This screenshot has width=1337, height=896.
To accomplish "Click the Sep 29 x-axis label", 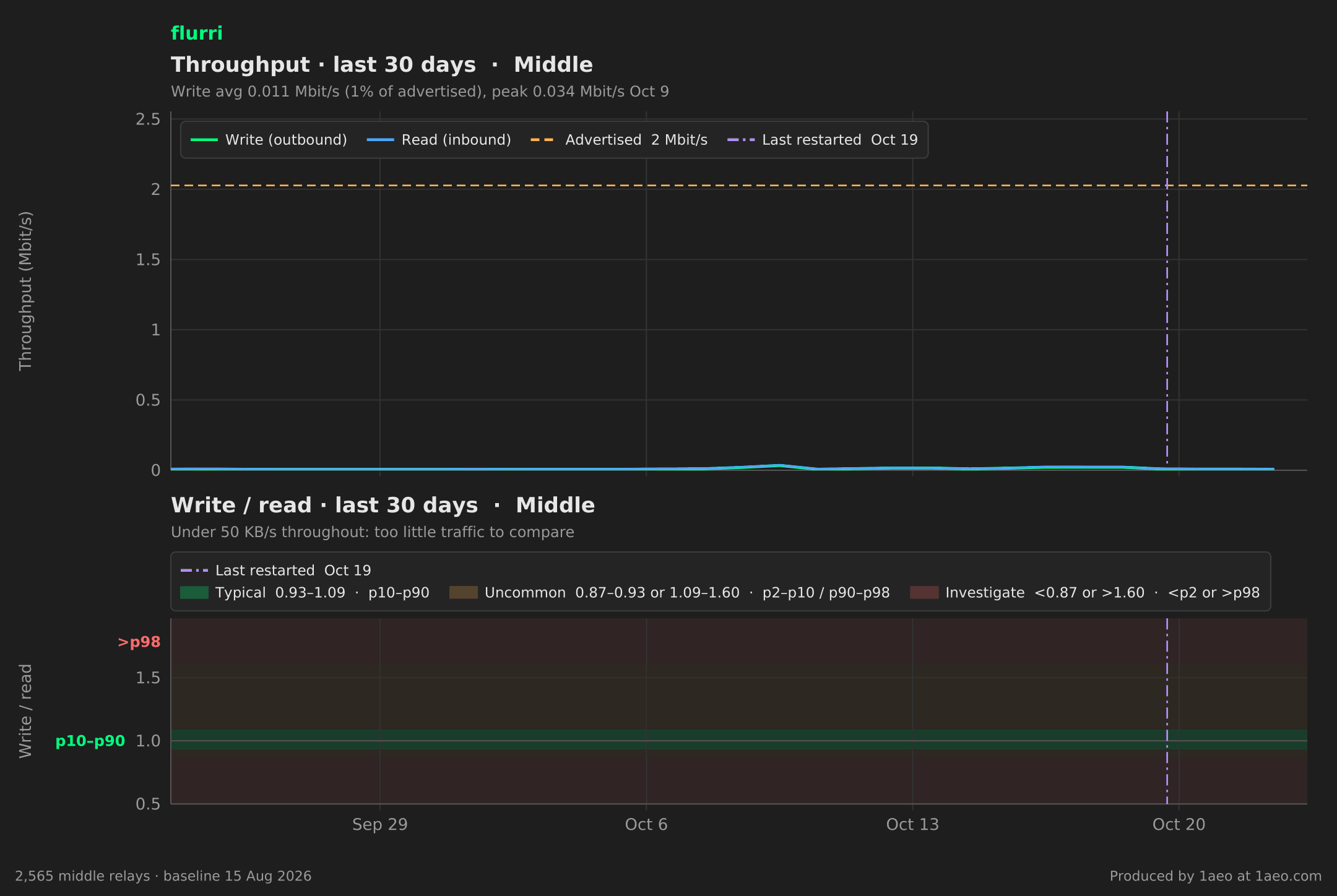I will click(380, 825).
